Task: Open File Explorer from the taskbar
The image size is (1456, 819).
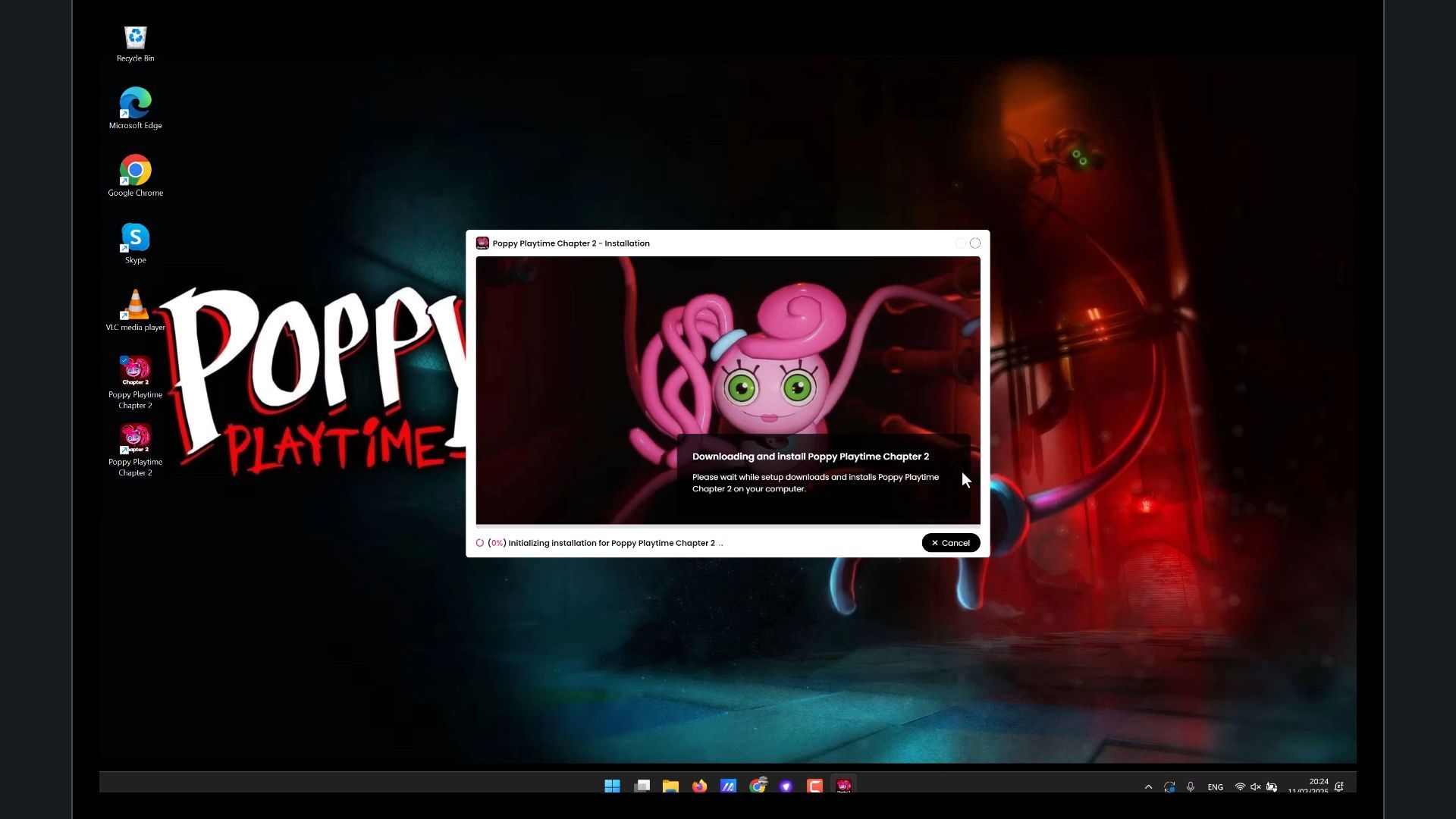Action: 670,786
